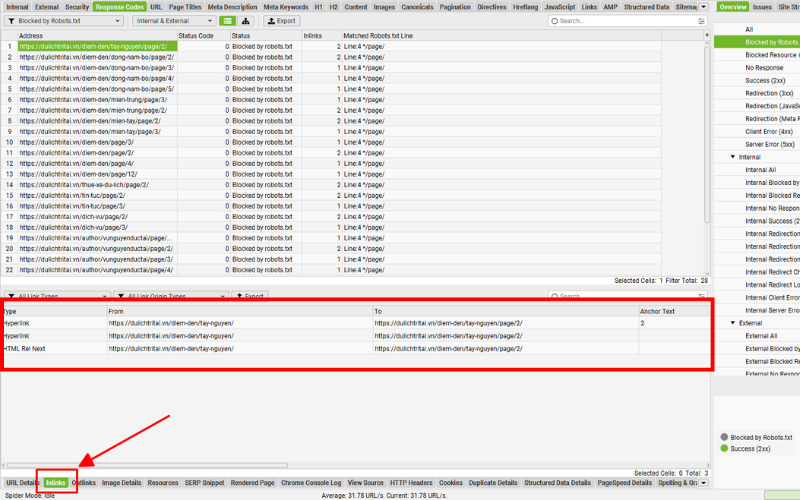Click the Export button in top toolbar

coord(282,21)
